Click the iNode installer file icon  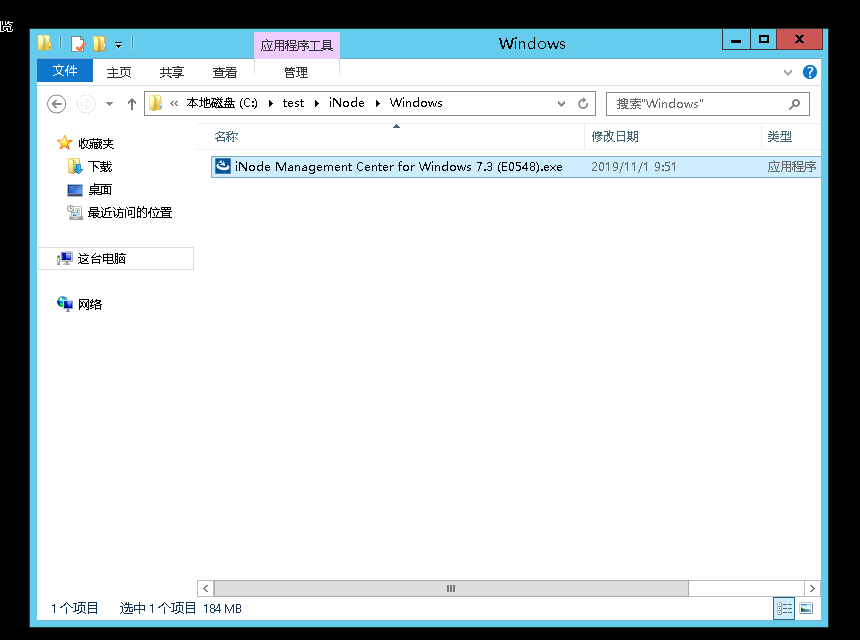coord(223,166)
